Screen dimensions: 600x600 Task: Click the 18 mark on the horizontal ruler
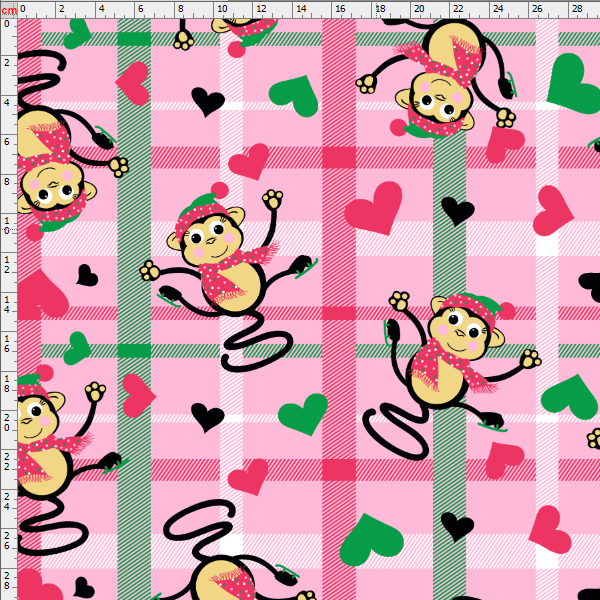(x=380, y=8)
